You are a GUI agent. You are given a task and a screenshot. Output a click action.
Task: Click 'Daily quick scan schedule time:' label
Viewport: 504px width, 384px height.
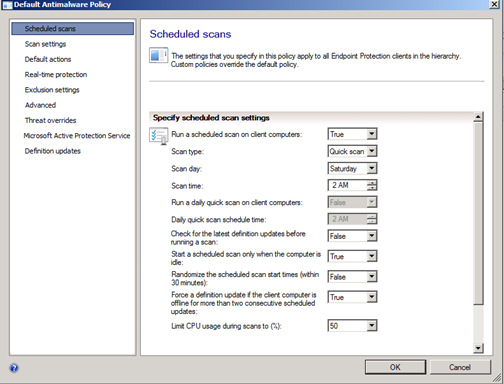click(219, 220)
